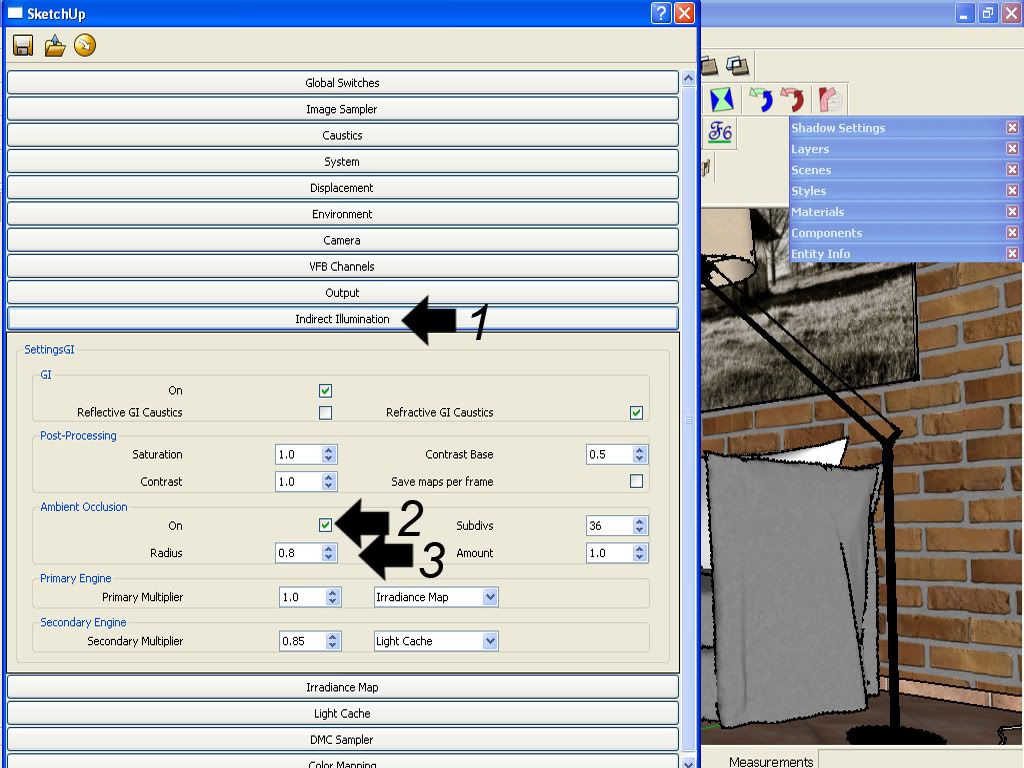Open the Shadow Settings panel header

[x=905, y=127]
